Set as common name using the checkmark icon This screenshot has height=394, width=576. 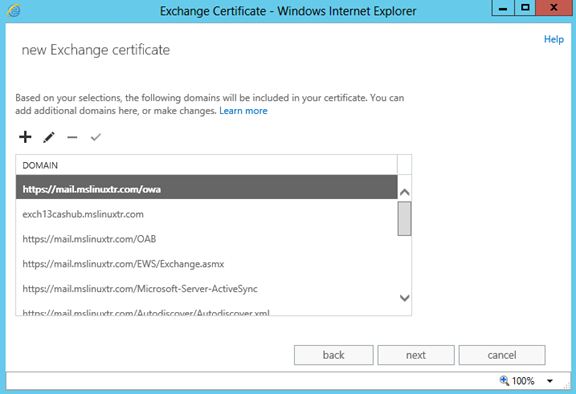[96, 137]
